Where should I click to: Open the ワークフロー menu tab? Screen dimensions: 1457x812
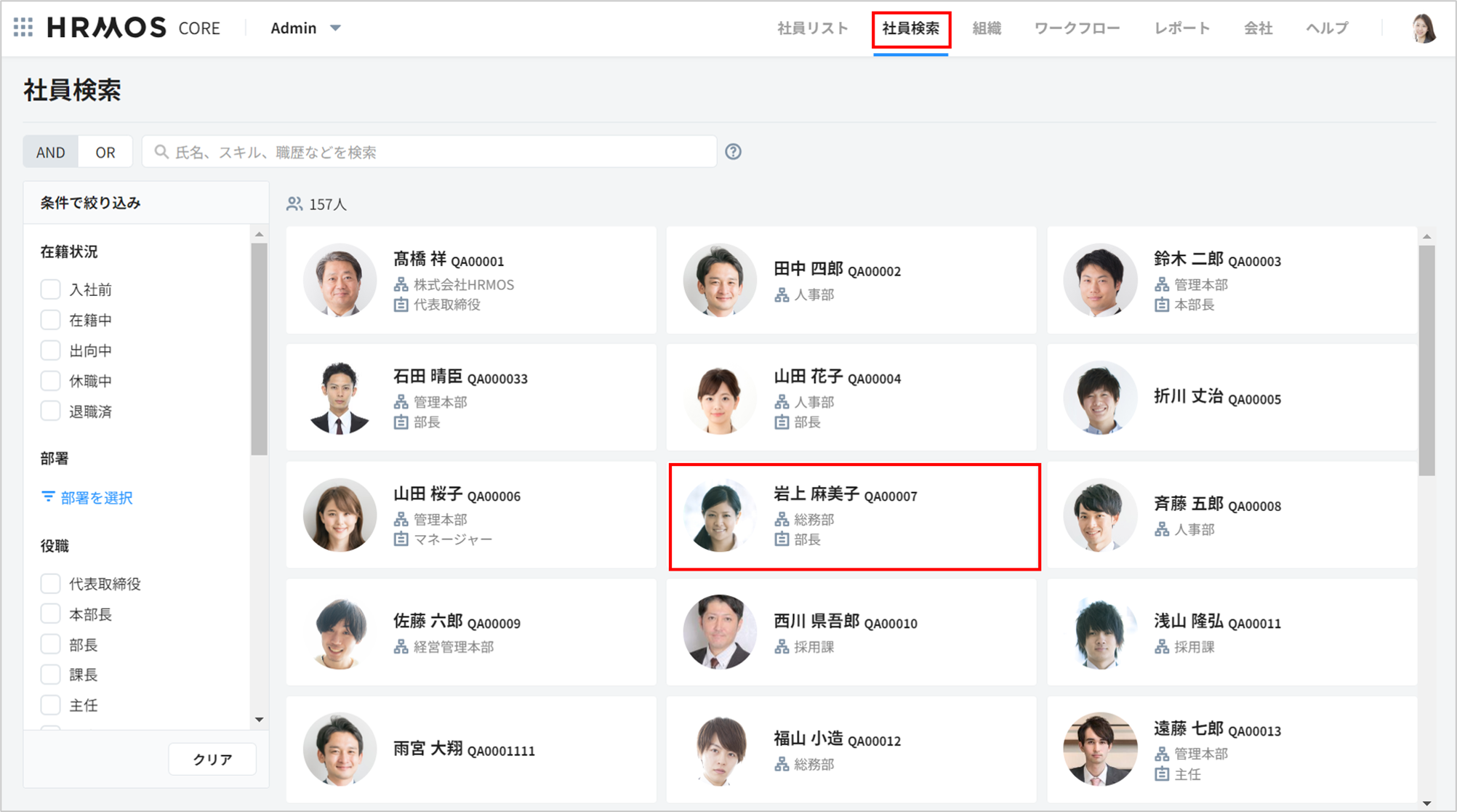point(1076,28)
